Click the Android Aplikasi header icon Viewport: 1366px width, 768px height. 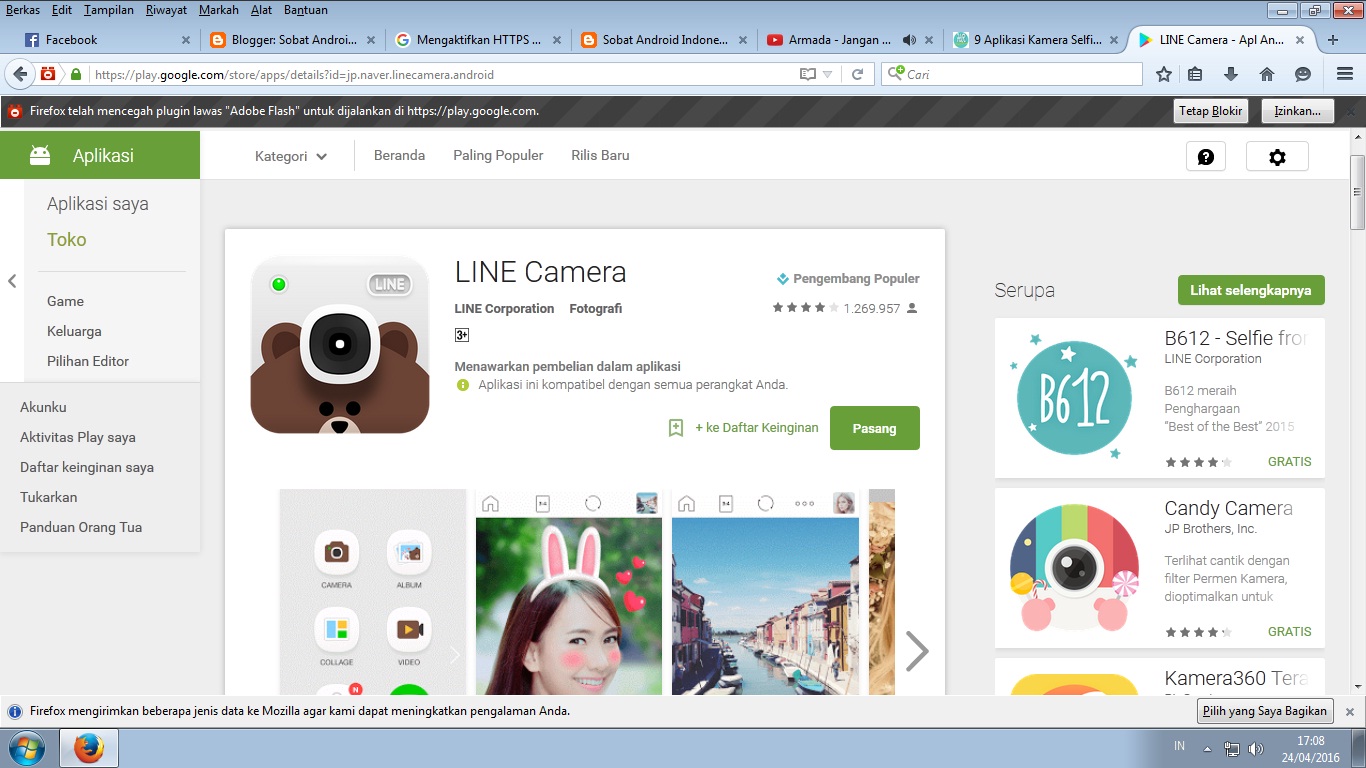(x=40, y=155)
